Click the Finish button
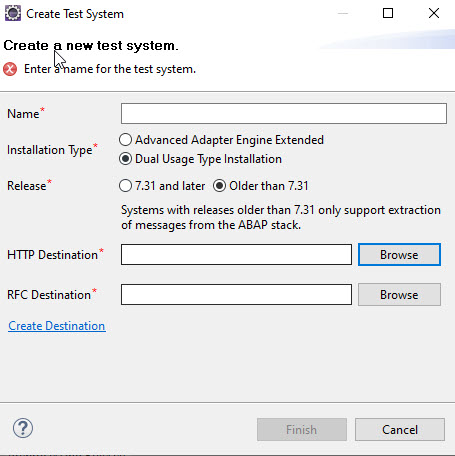Image resolution: width=455 pixels, height=456 pixels. (x=302, y=430)
